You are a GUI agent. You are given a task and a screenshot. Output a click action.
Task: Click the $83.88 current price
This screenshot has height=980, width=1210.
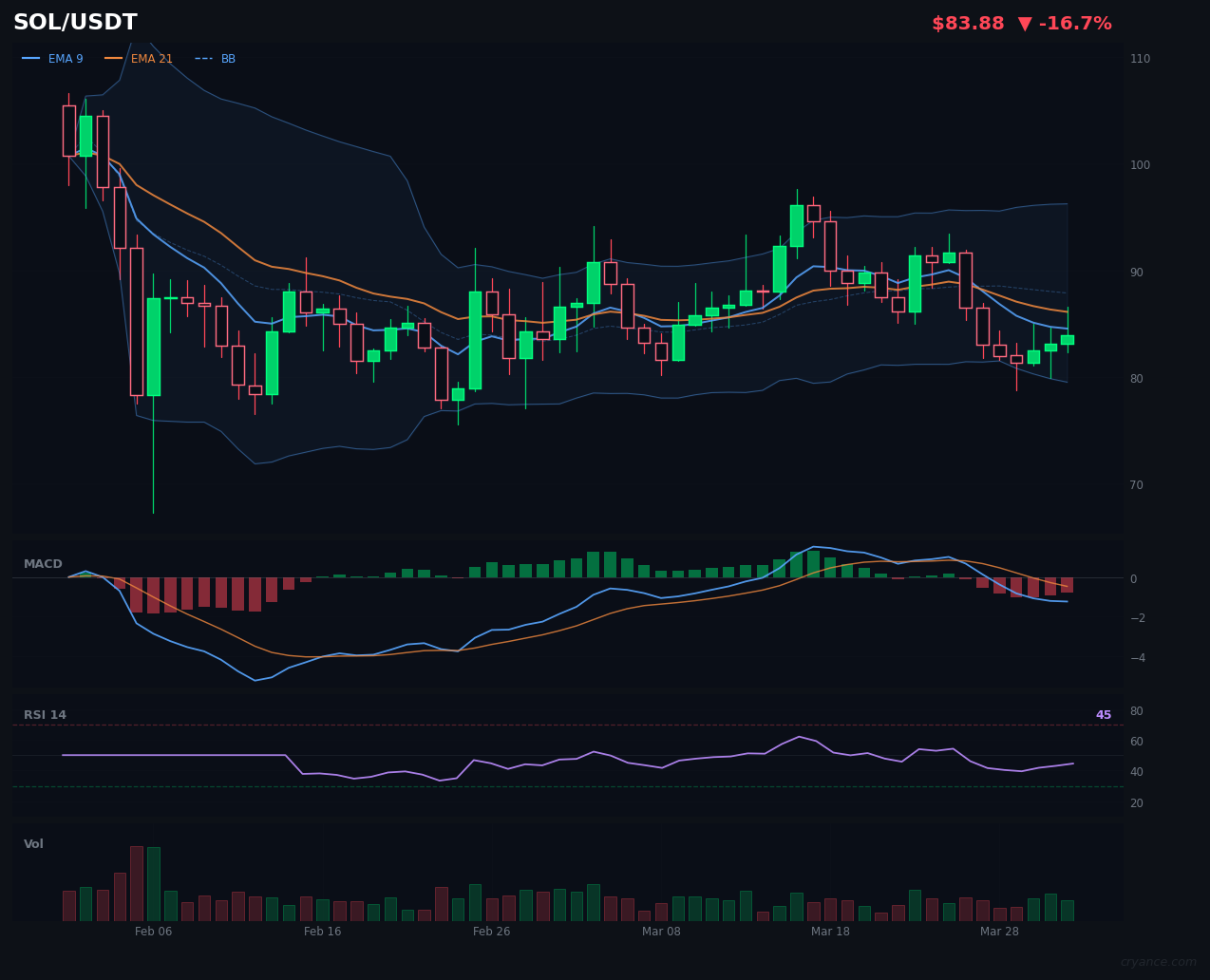[967, 24]
